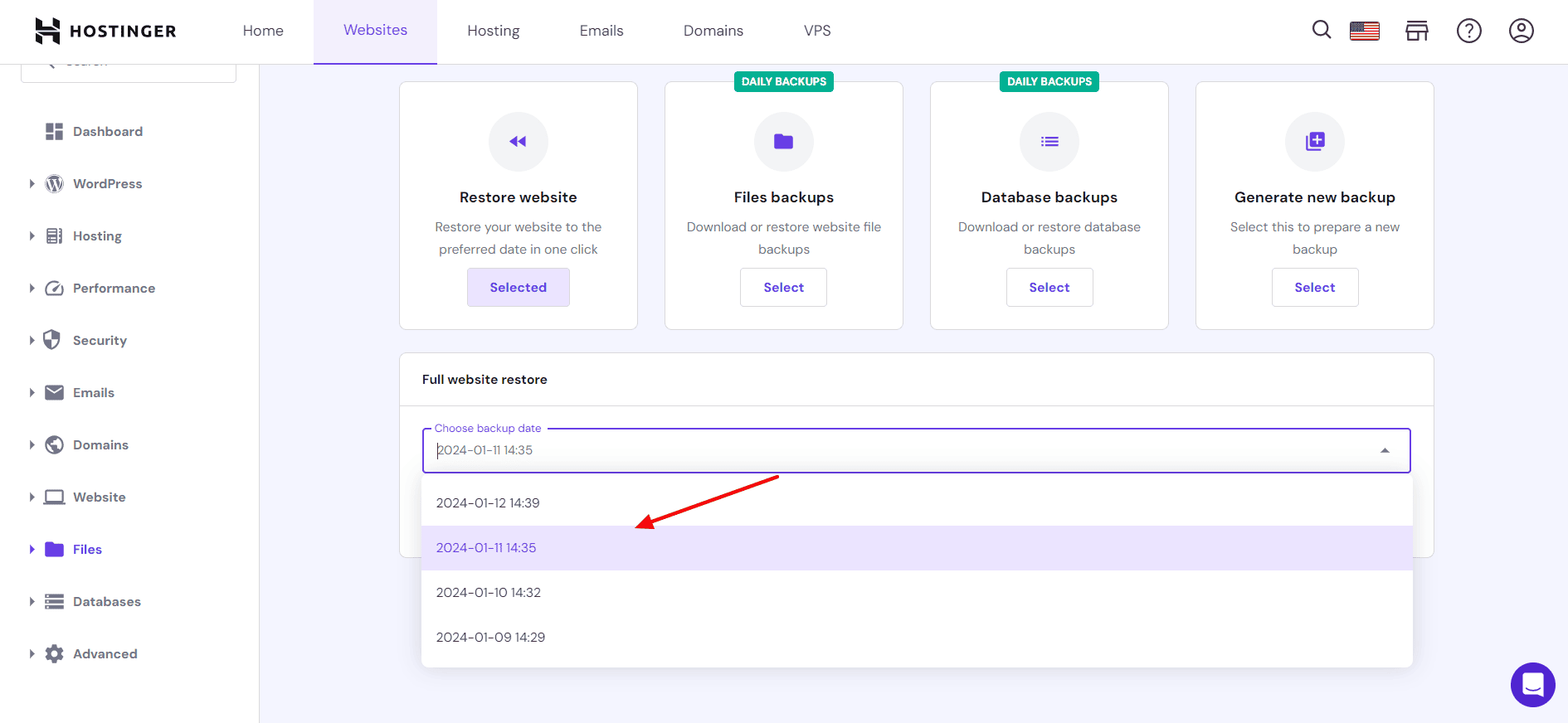Click the search magnifier icon in header
1568x723 pixels.
click(1321, 31)
